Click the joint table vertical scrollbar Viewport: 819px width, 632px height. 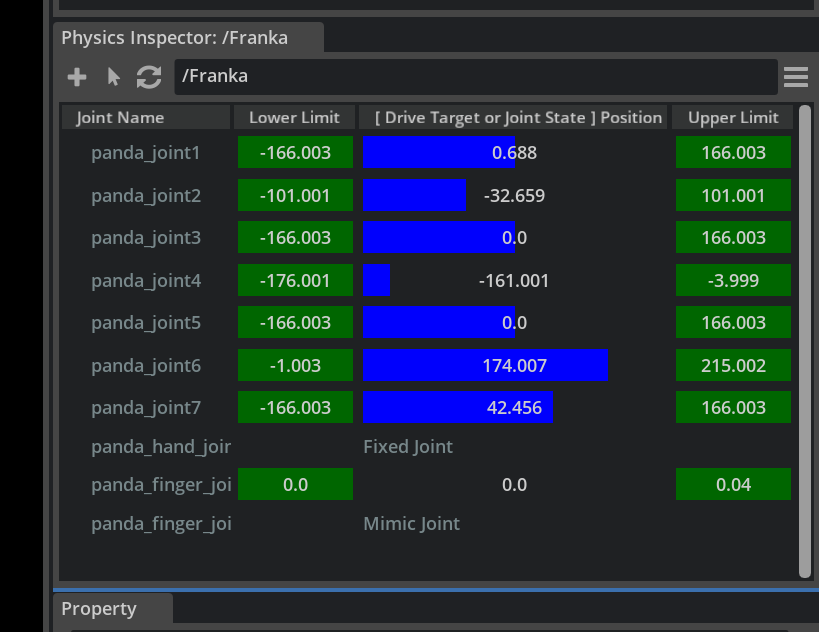(805, 342)
